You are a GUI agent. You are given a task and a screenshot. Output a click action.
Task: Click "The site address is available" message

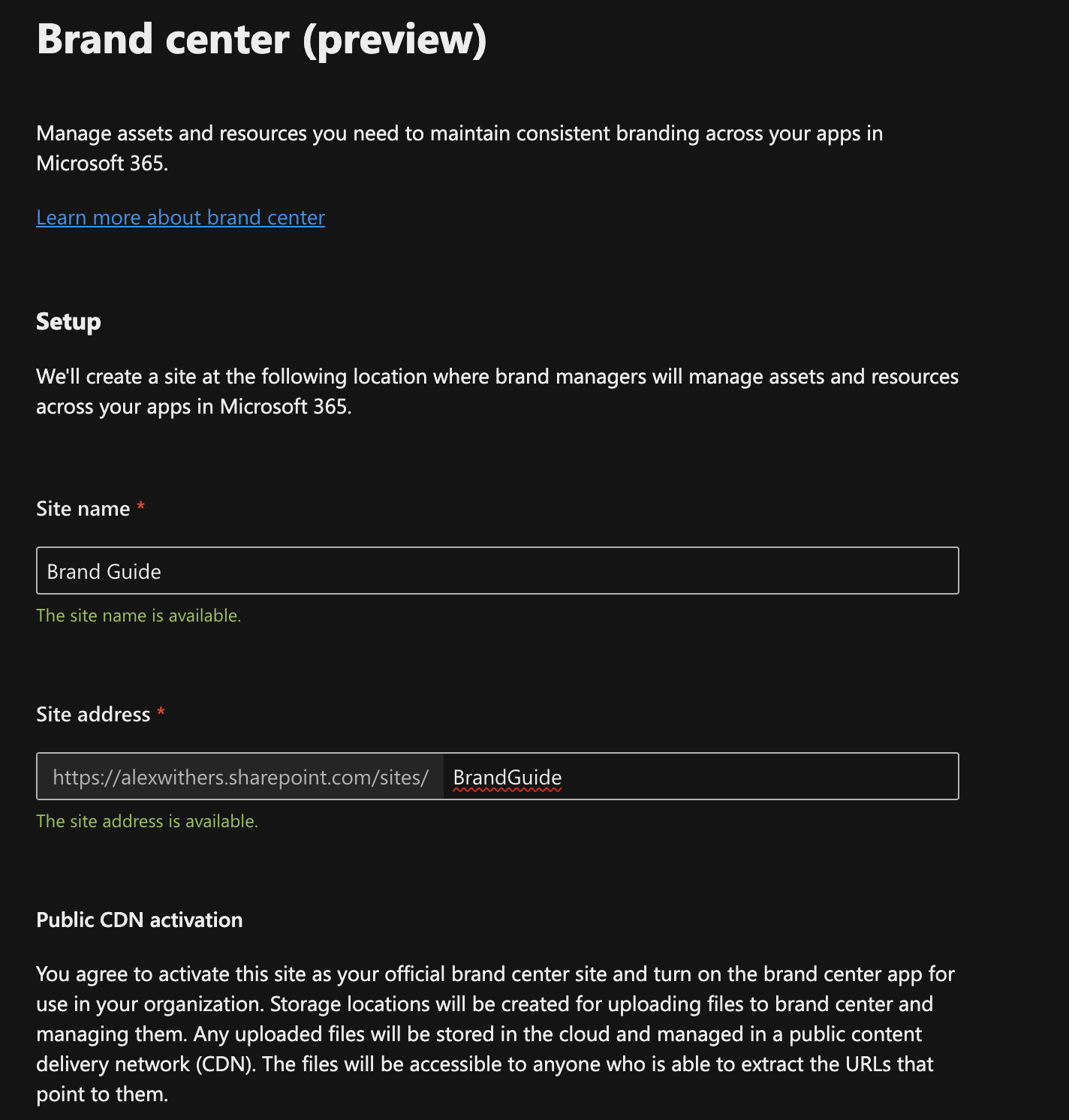(x=147, y=820)
